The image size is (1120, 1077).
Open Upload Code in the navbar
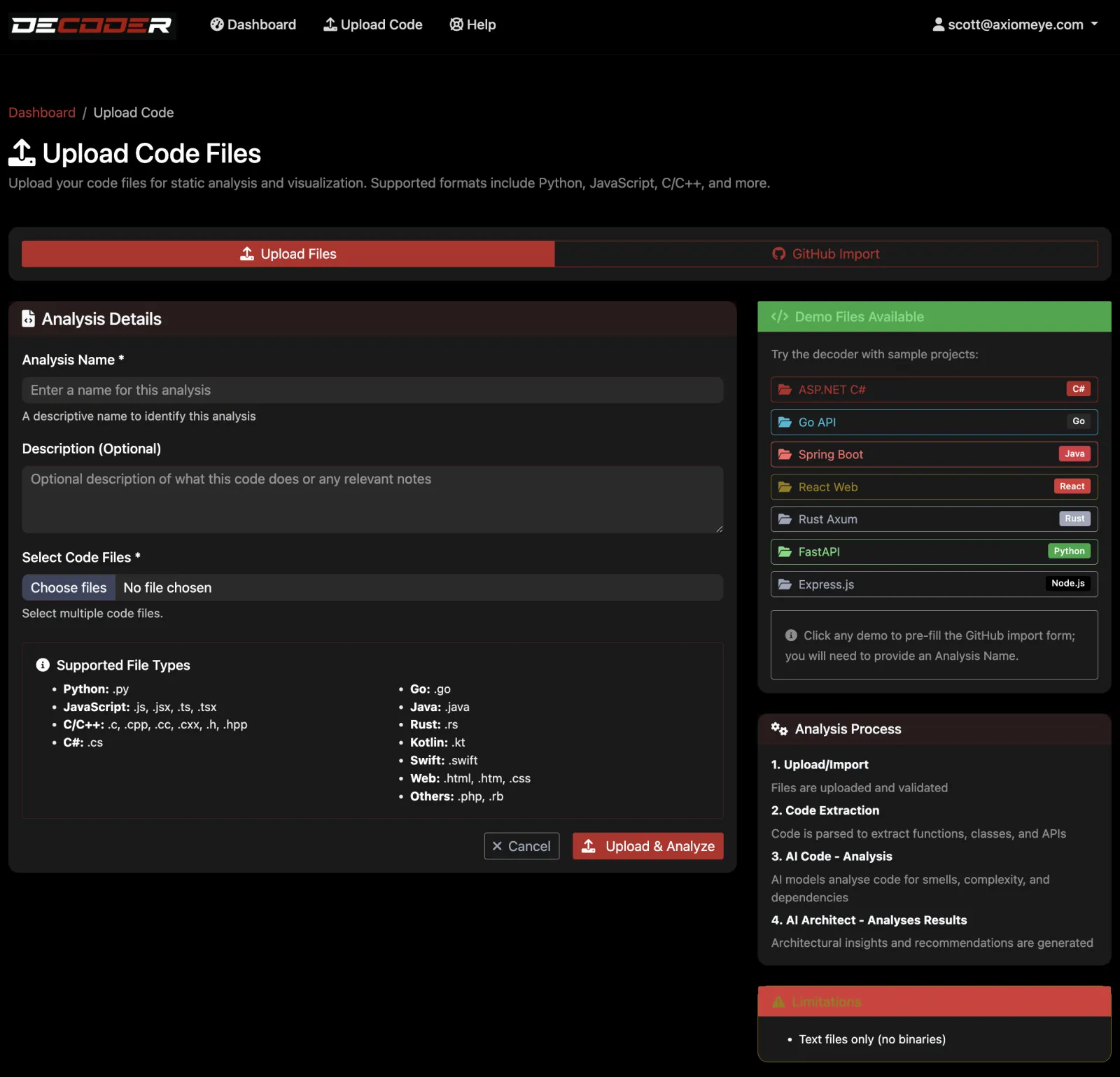(373, 24)
